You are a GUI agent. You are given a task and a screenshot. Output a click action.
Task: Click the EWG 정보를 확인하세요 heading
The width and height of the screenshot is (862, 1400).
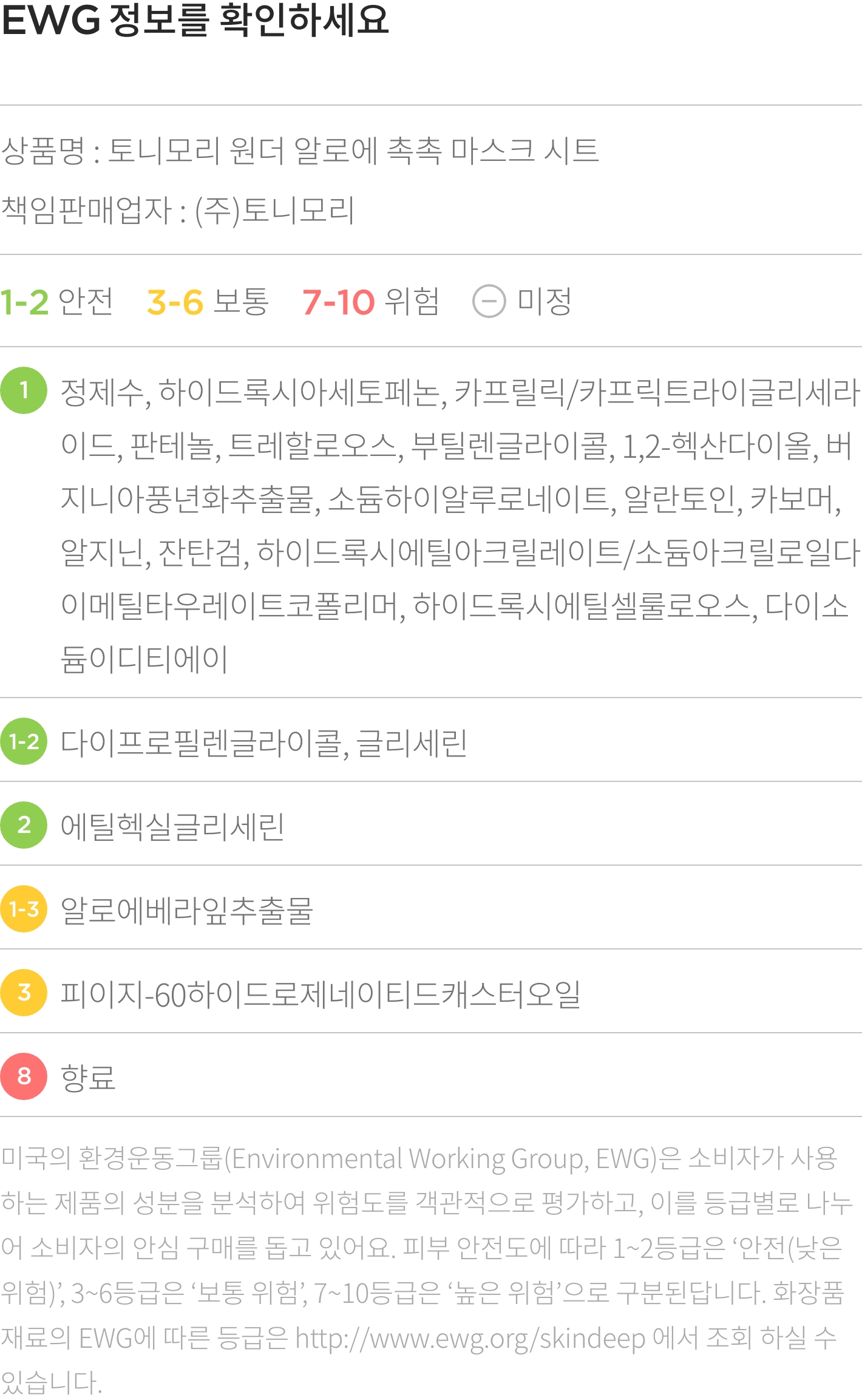point(195,20)
